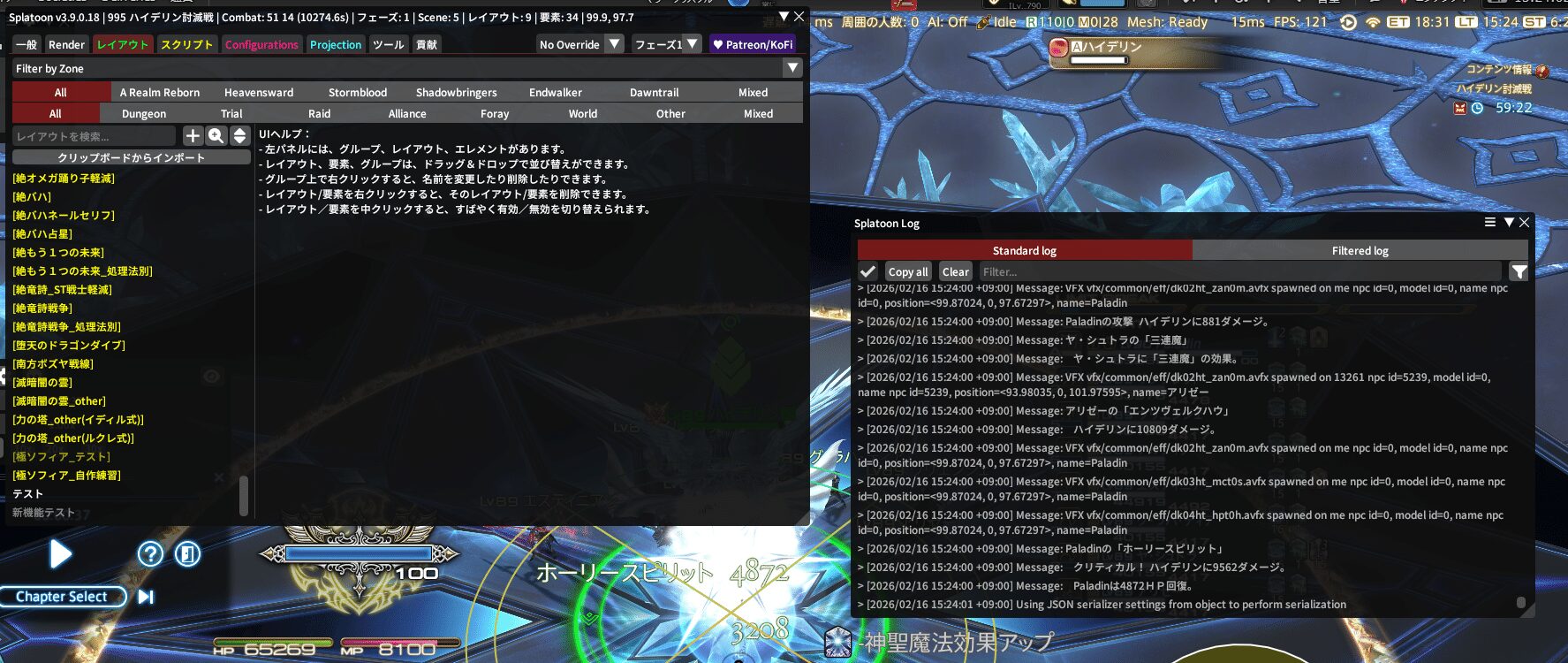Click the funnel filter icon in Splatoon Log
The width and height of the screenshot is (1568, 663).
tap(1519, 272)
